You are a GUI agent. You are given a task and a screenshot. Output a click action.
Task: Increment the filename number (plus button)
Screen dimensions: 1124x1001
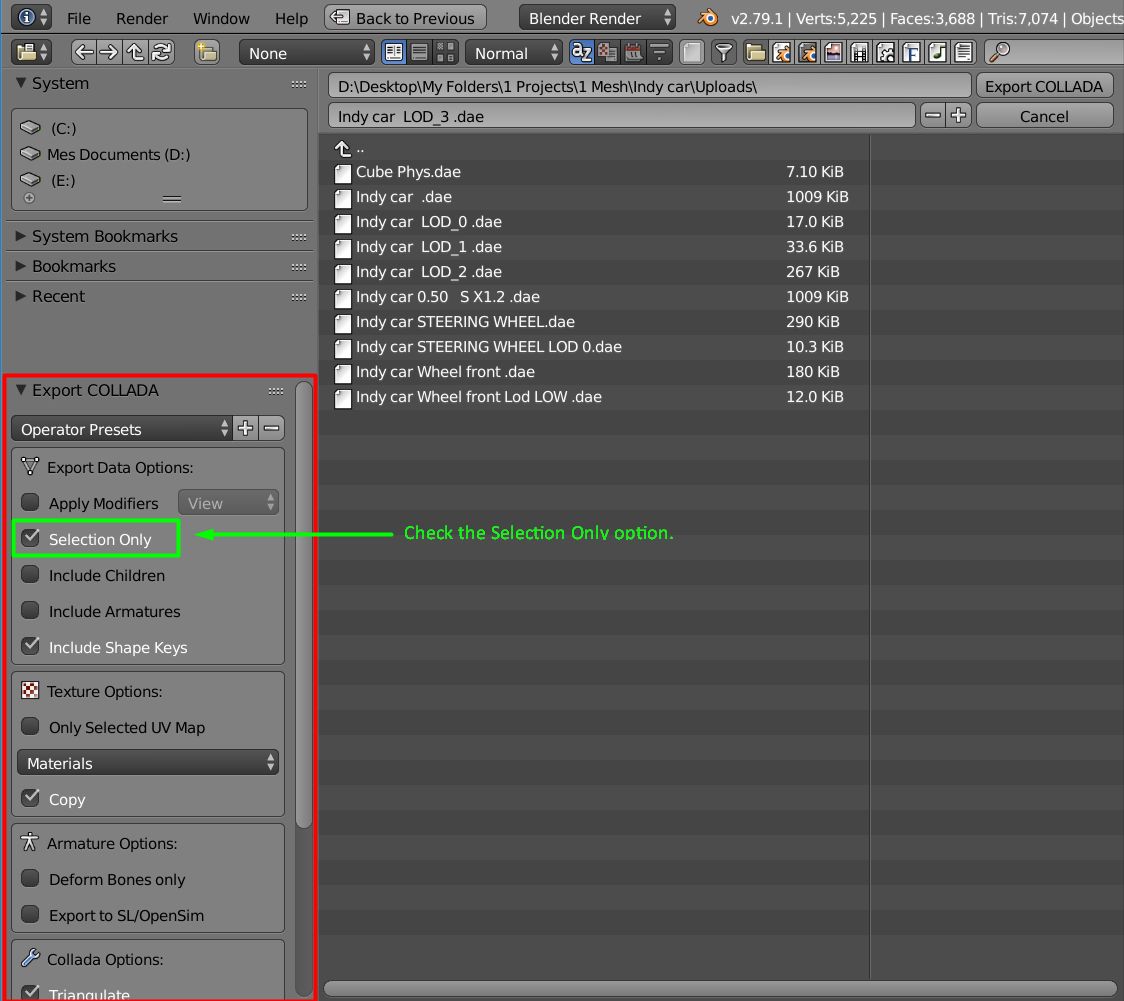point(958,115)
